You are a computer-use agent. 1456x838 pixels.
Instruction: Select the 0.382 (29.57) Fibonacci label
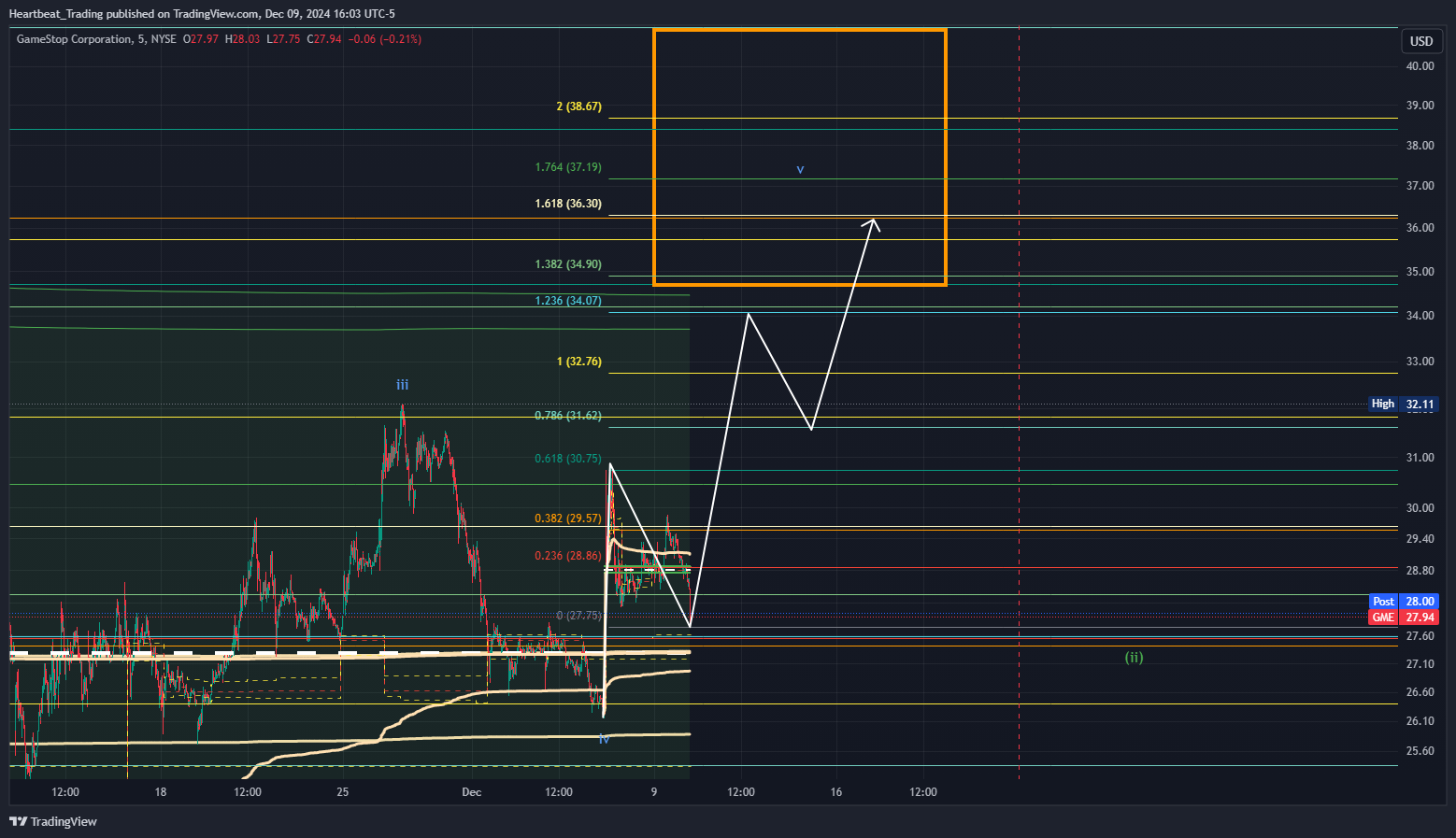point(568,518)
